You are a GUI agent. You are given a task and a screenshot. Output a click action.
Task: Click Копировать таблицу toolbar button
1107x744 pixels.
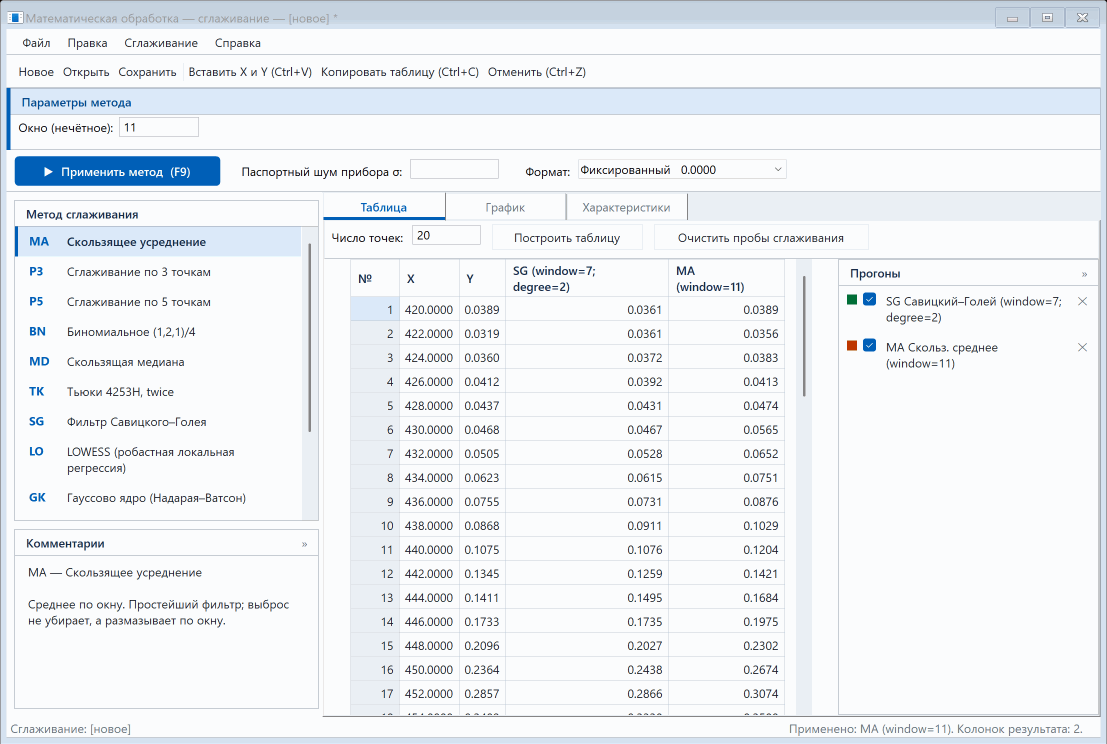[x=400, y=72]
